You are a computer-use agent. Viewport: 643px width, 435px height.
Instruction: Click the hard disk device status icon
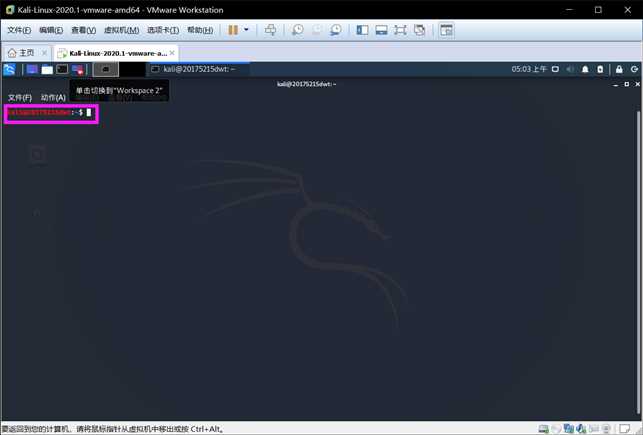(x=543, y=429)
